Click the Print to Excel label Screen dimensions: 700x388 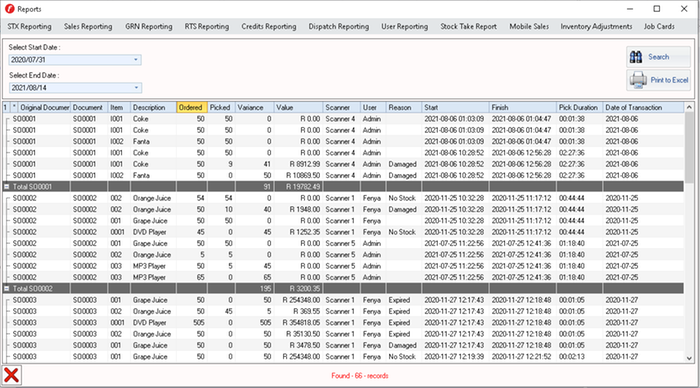point(669,80)
